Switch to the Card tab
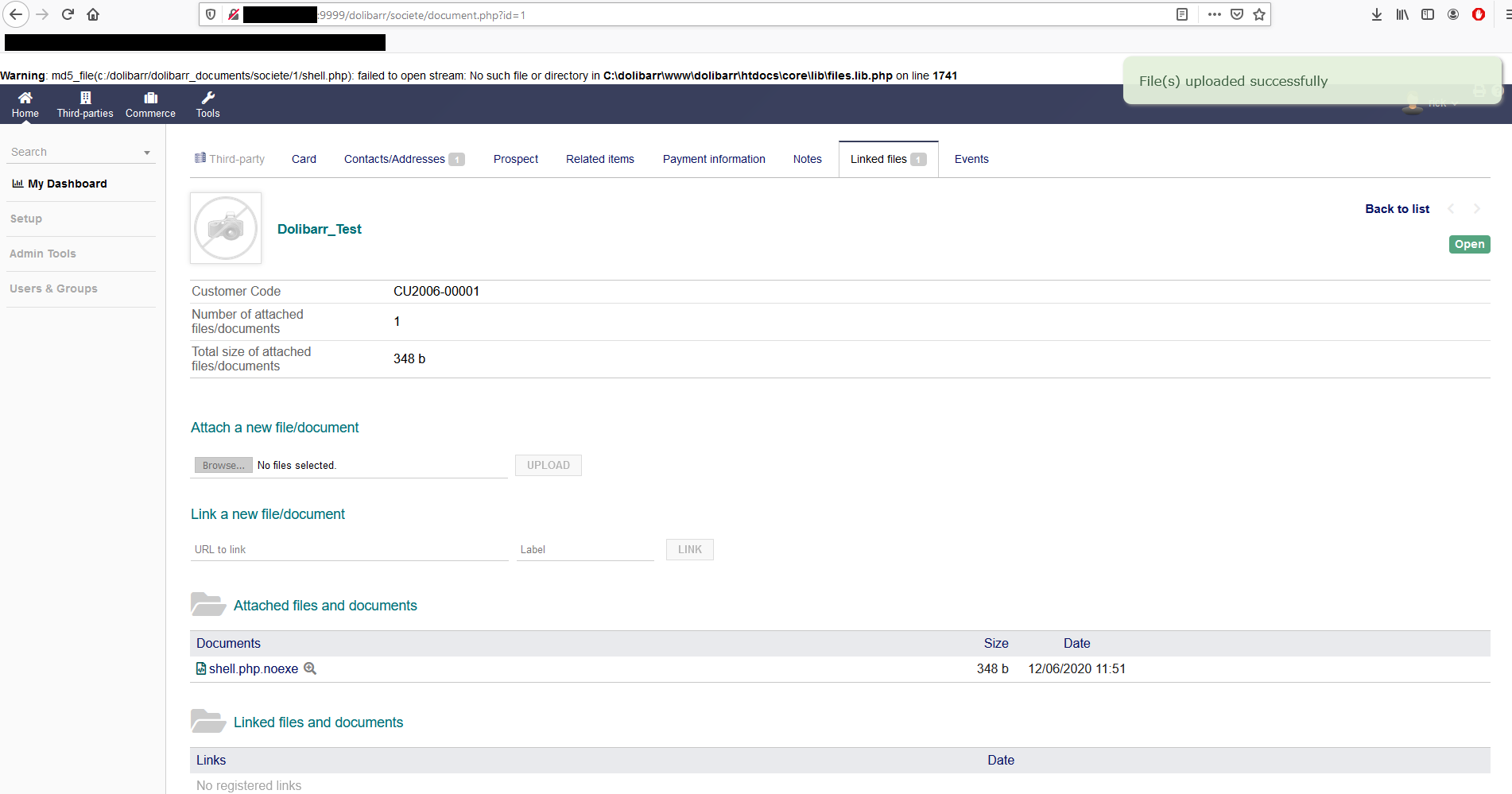 pyautogui.click(x=304, y=159)
